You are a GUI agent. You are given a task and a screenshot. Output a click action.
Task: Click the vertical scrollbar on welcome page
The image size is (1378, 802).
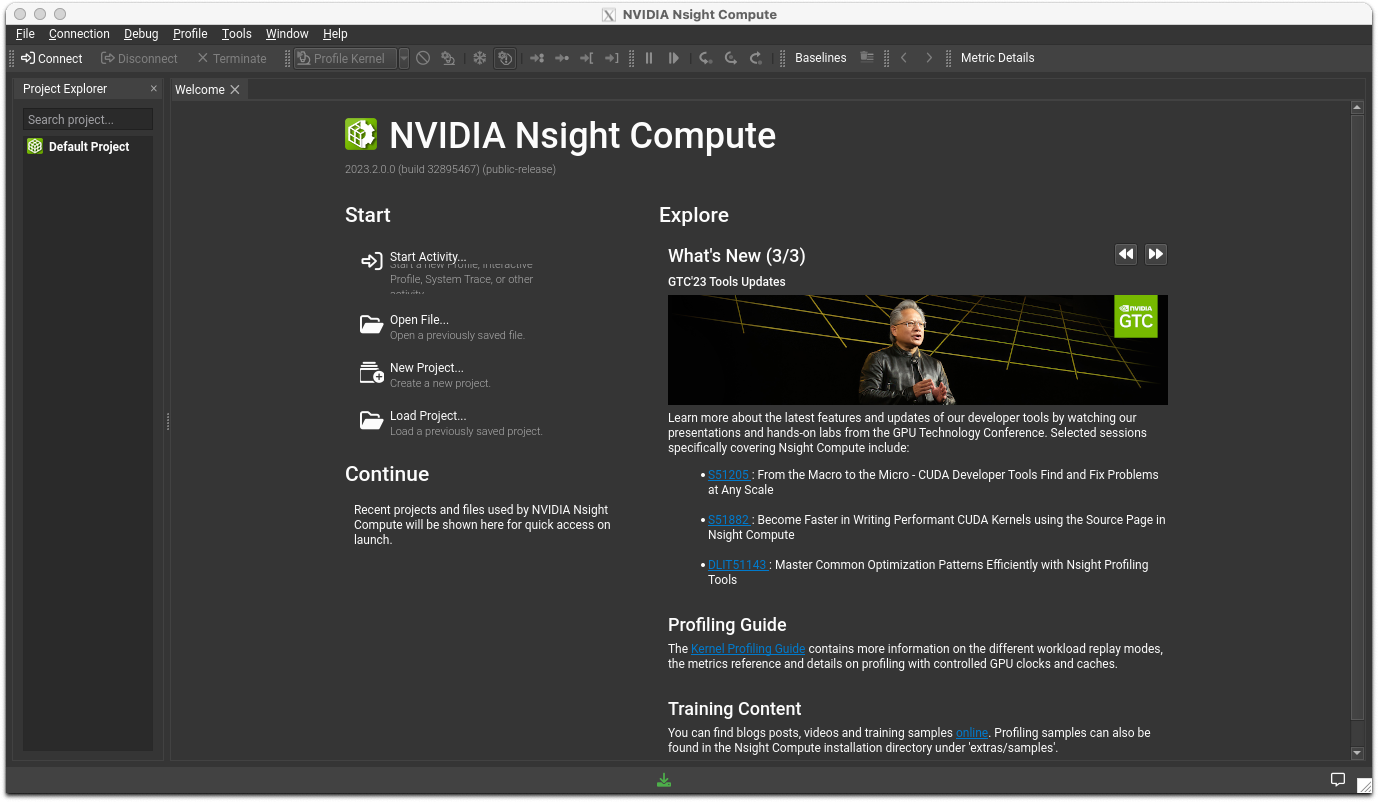click(x=1357, y=400)
